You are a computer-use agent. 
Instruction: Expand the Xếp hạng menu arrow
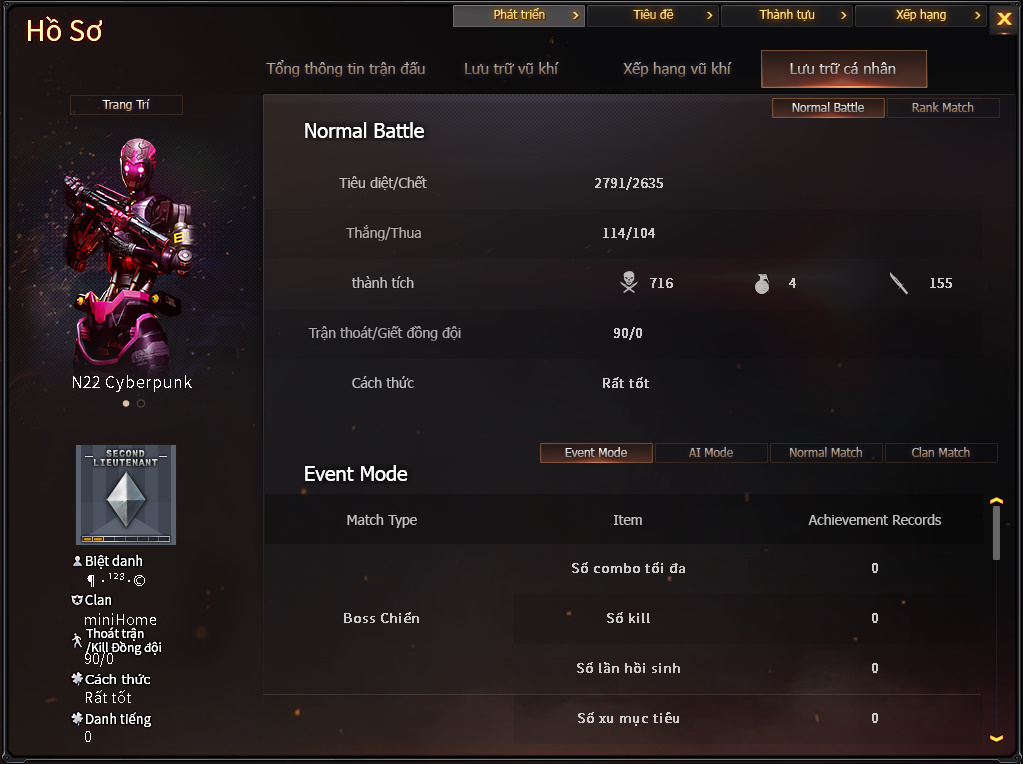[x=977, y=15]
